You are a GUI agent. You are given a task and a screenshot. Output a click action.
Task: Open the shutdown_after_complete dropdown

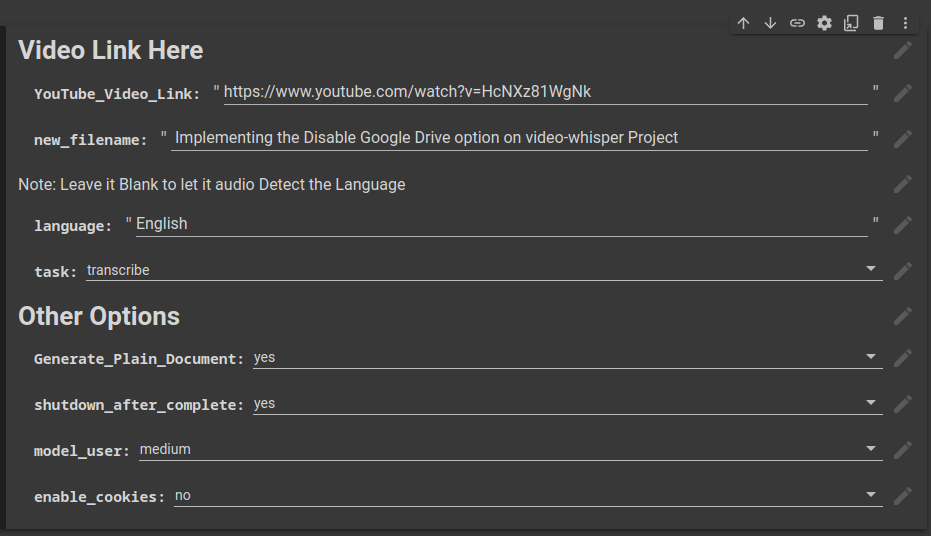[x=567, y=404]
